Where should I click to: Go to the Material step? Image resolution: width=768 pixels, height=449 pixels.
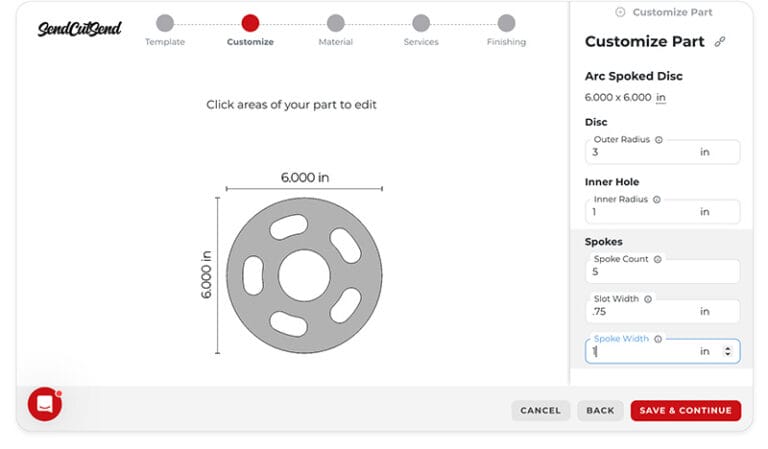[336, 23]
